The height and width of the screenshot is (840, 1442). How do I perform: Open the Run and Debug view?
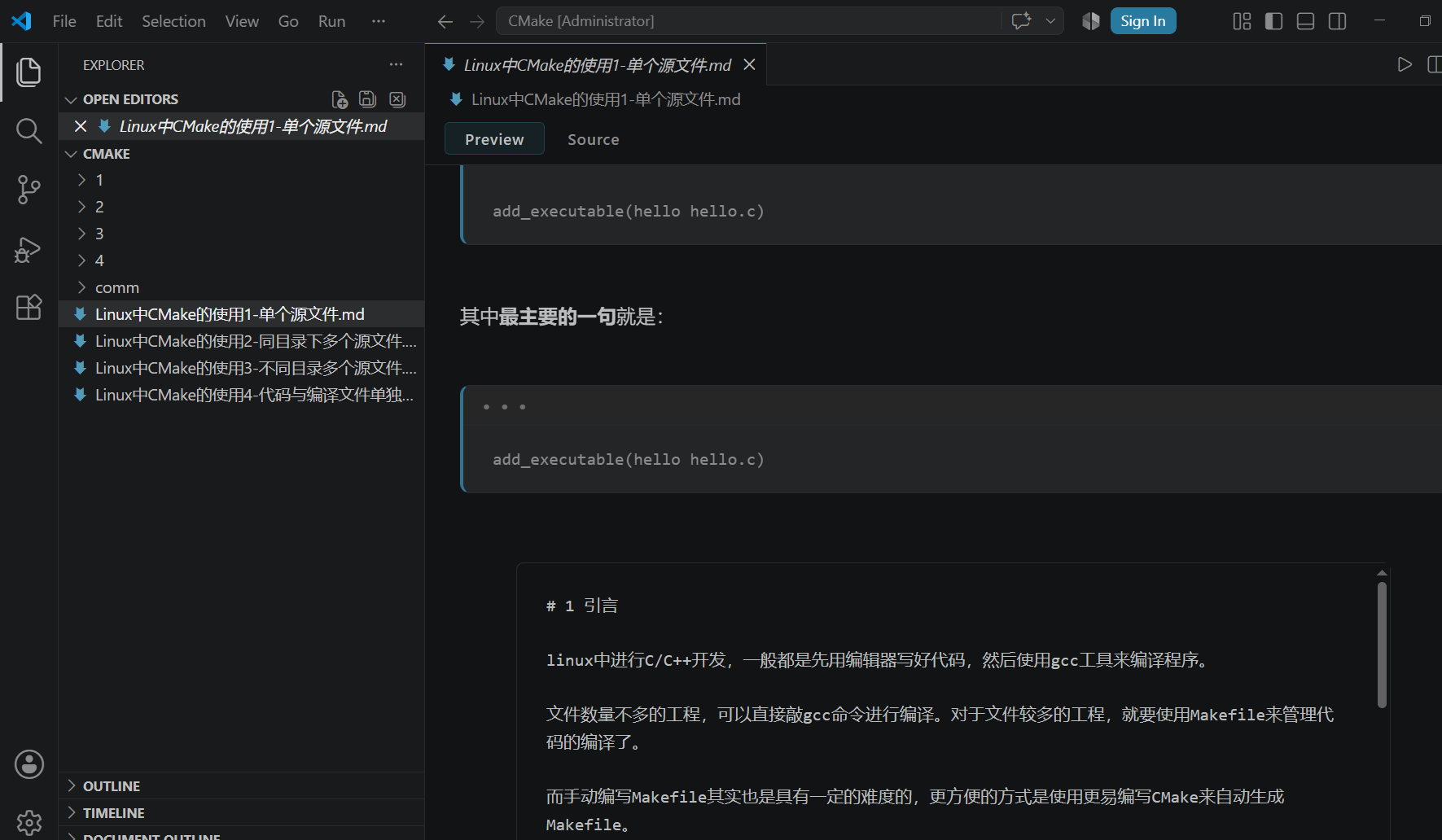click(x=28, y=249)
